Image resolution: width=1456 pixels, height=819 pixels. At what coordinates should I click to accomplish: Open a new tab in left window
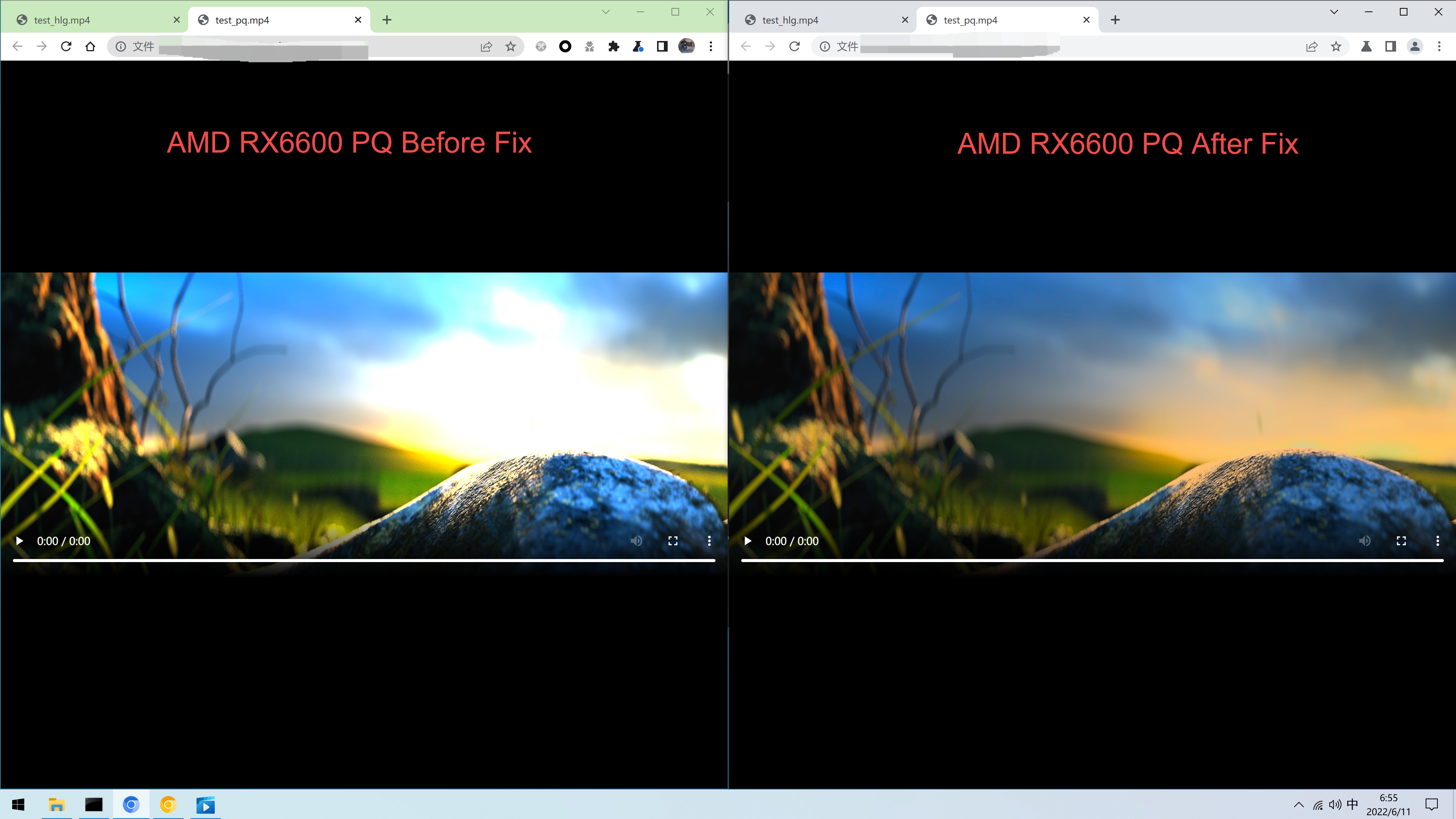pyautogui.click(x=387, y=20)
